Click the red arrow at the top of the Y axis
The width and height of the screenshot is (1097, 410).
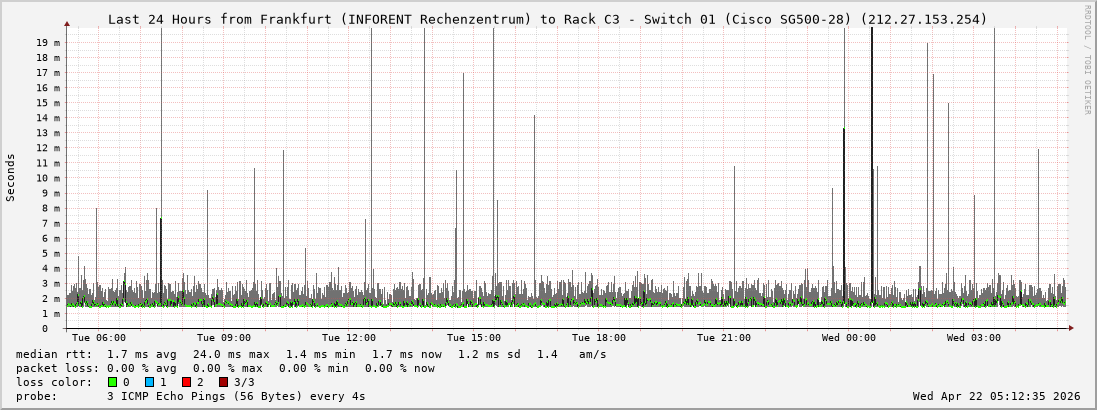pyautogui.click(x=67, y=23)
